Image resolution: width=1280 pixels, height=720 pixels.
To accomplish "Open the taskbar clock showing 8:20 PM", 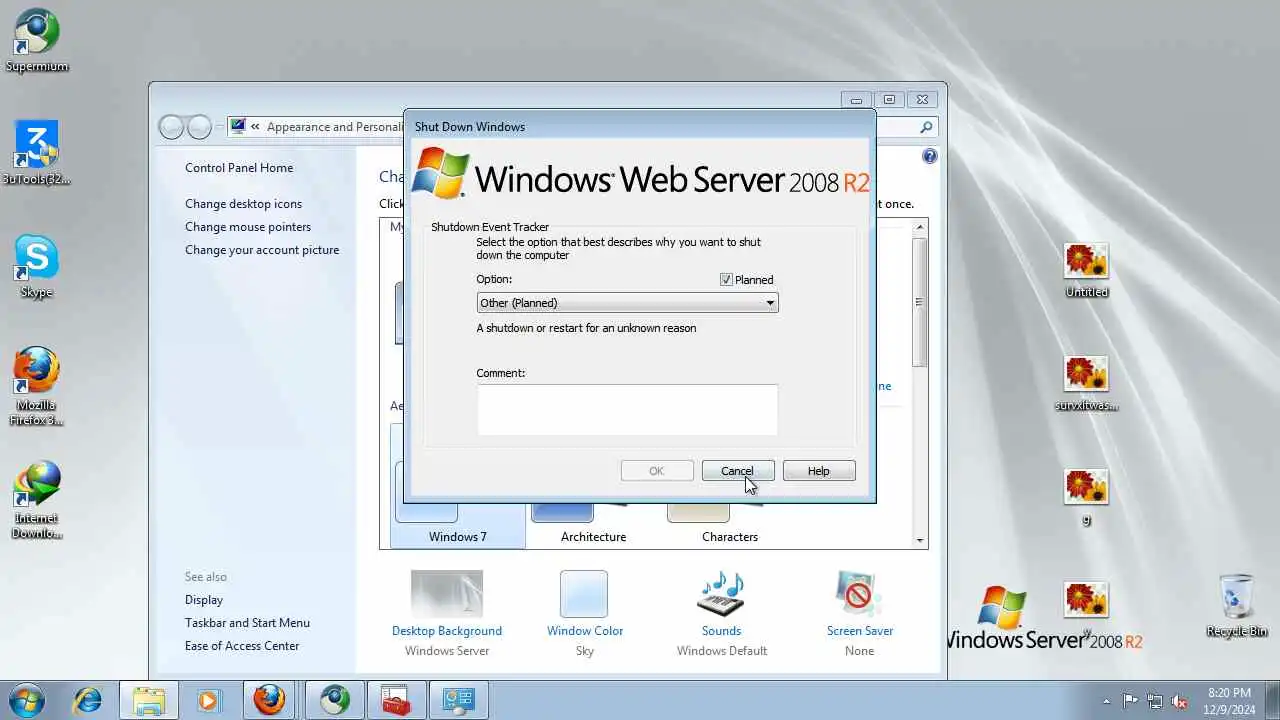I will click(x=1229, y=701).
